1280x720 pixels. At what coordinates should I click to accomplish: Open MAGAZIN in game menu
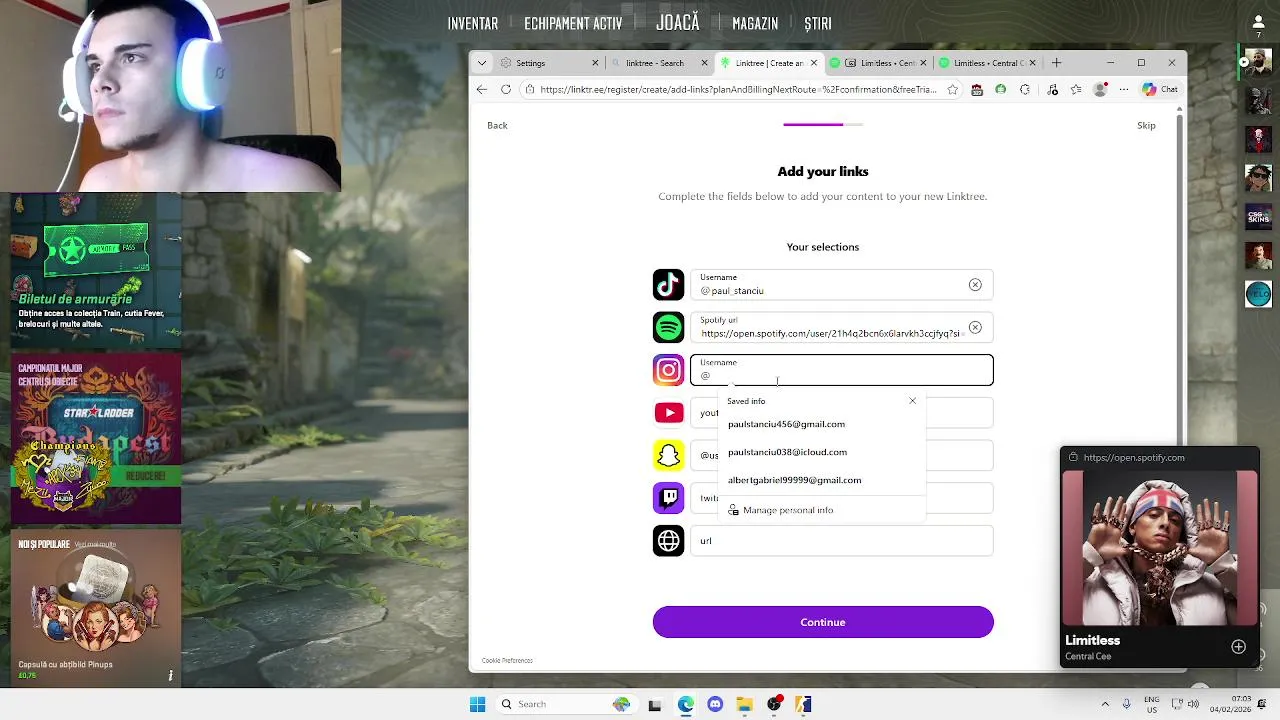point(755,23)
